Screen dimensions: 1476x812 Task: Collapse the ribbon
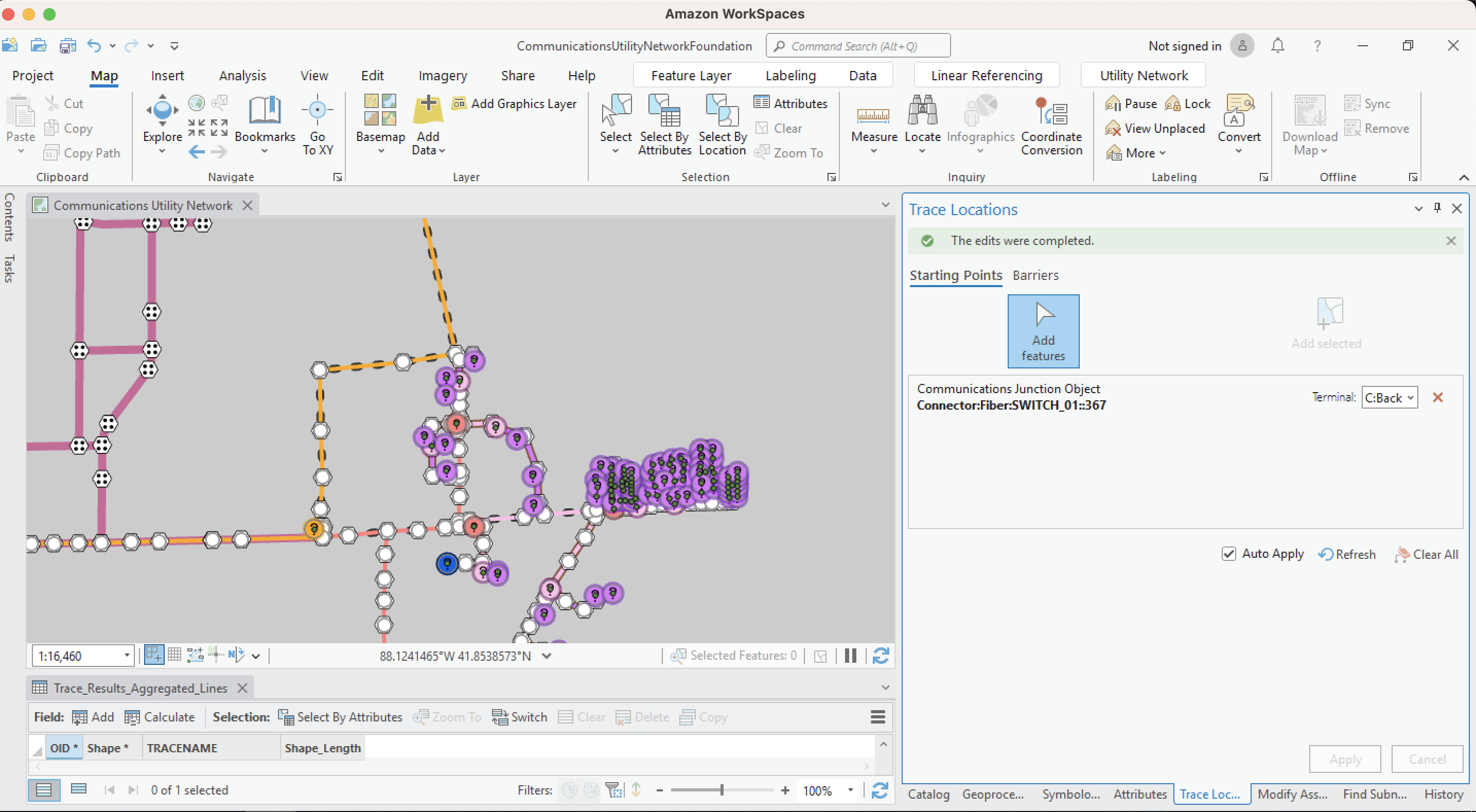(1464, 177)
